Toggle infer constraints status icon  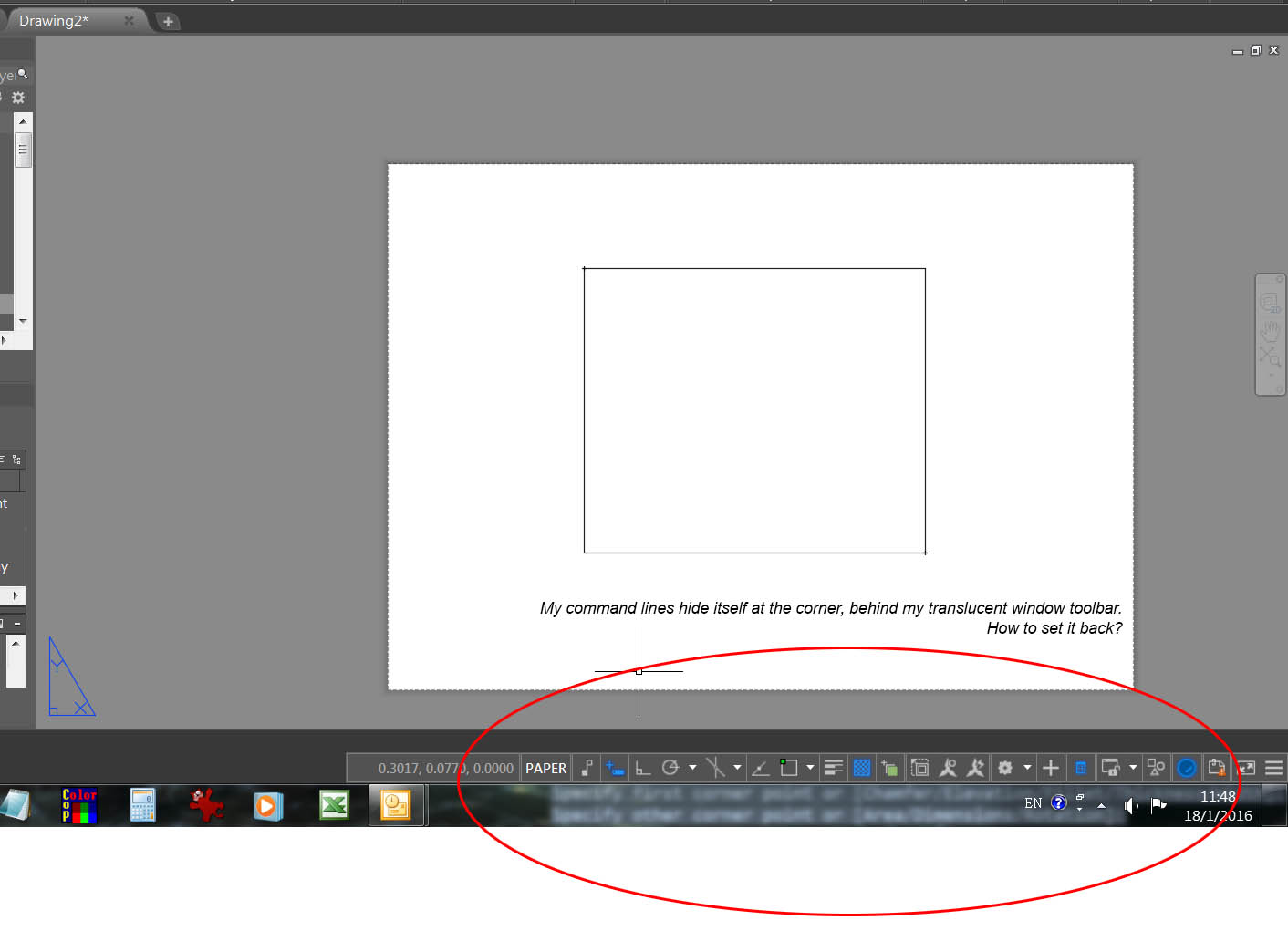pyautogui.click(x=587, y=768)
